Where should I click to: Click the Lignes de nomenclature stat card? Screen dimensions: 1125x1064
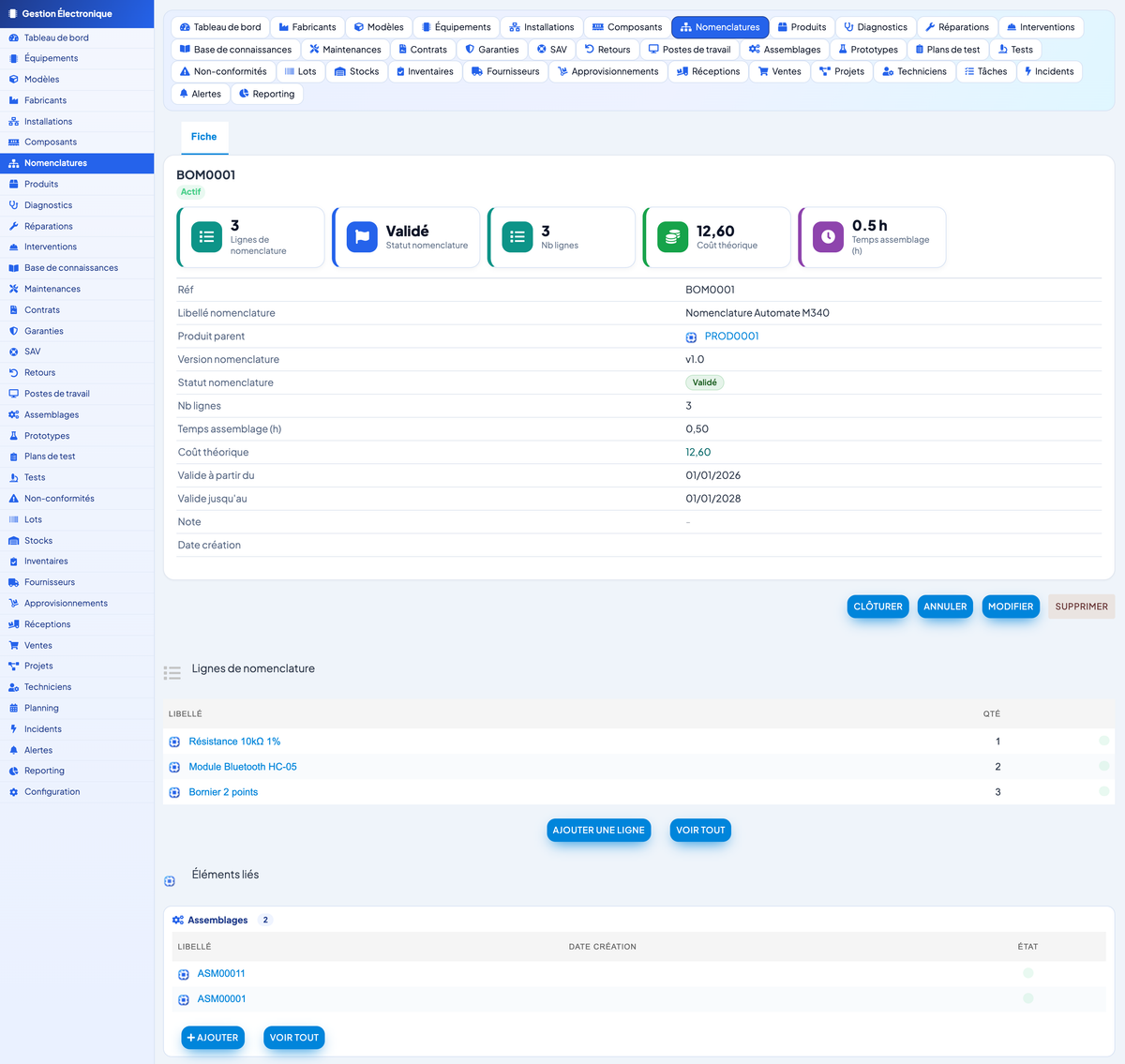coord(251,238)
